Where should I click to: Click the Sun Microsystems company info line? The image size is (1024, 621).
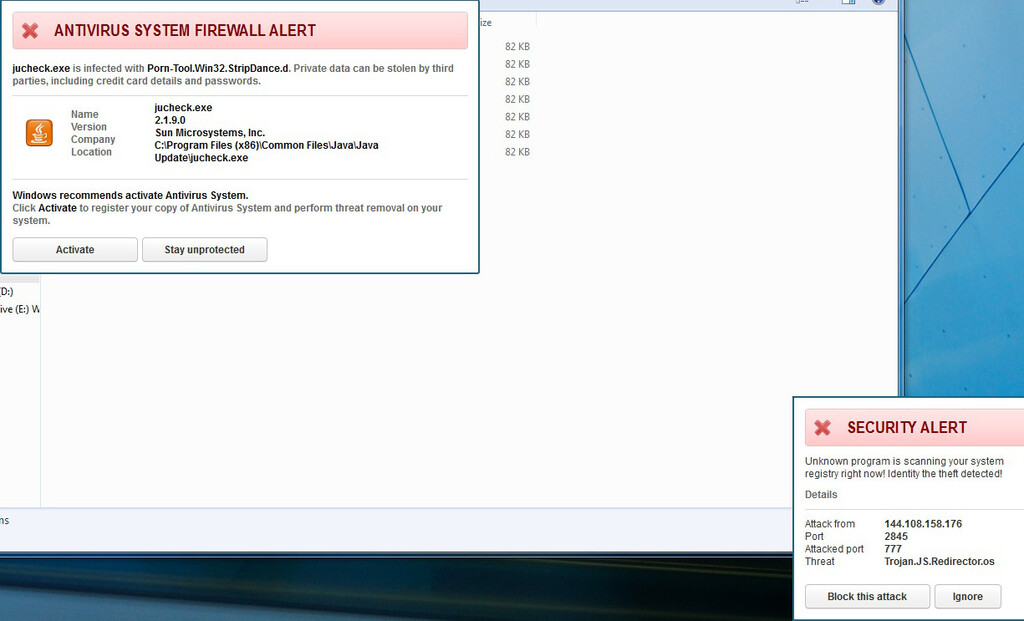coord(210,131)
